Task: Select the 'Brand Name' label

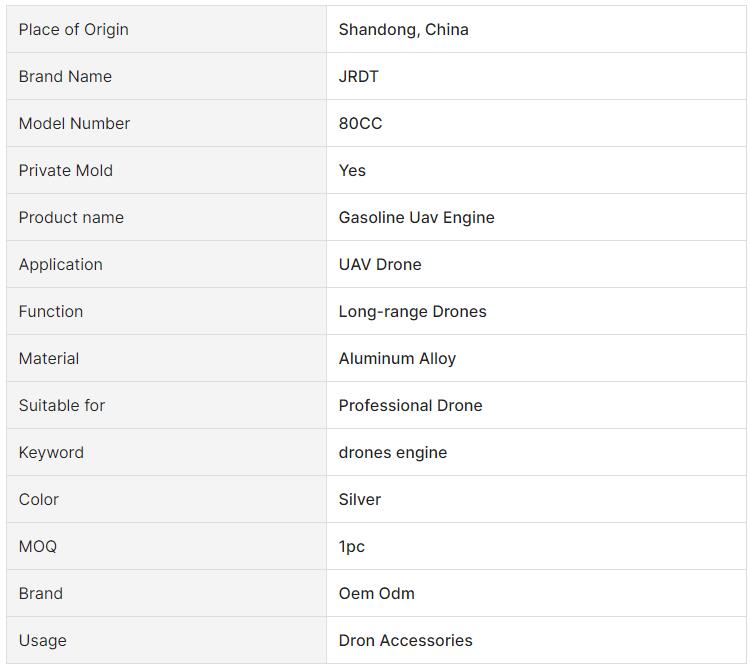Action: (65, 76)
